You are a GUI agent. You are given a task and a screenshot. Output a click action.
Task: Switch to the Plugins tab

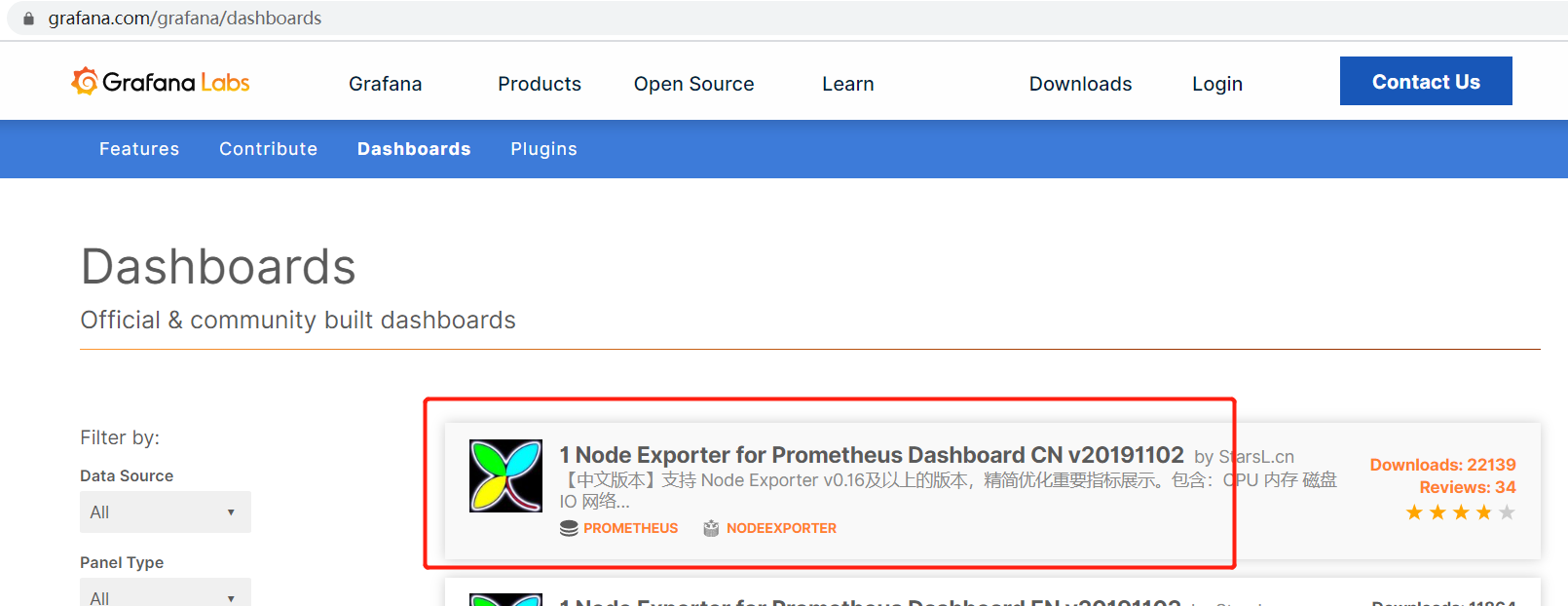coord(543,149)
